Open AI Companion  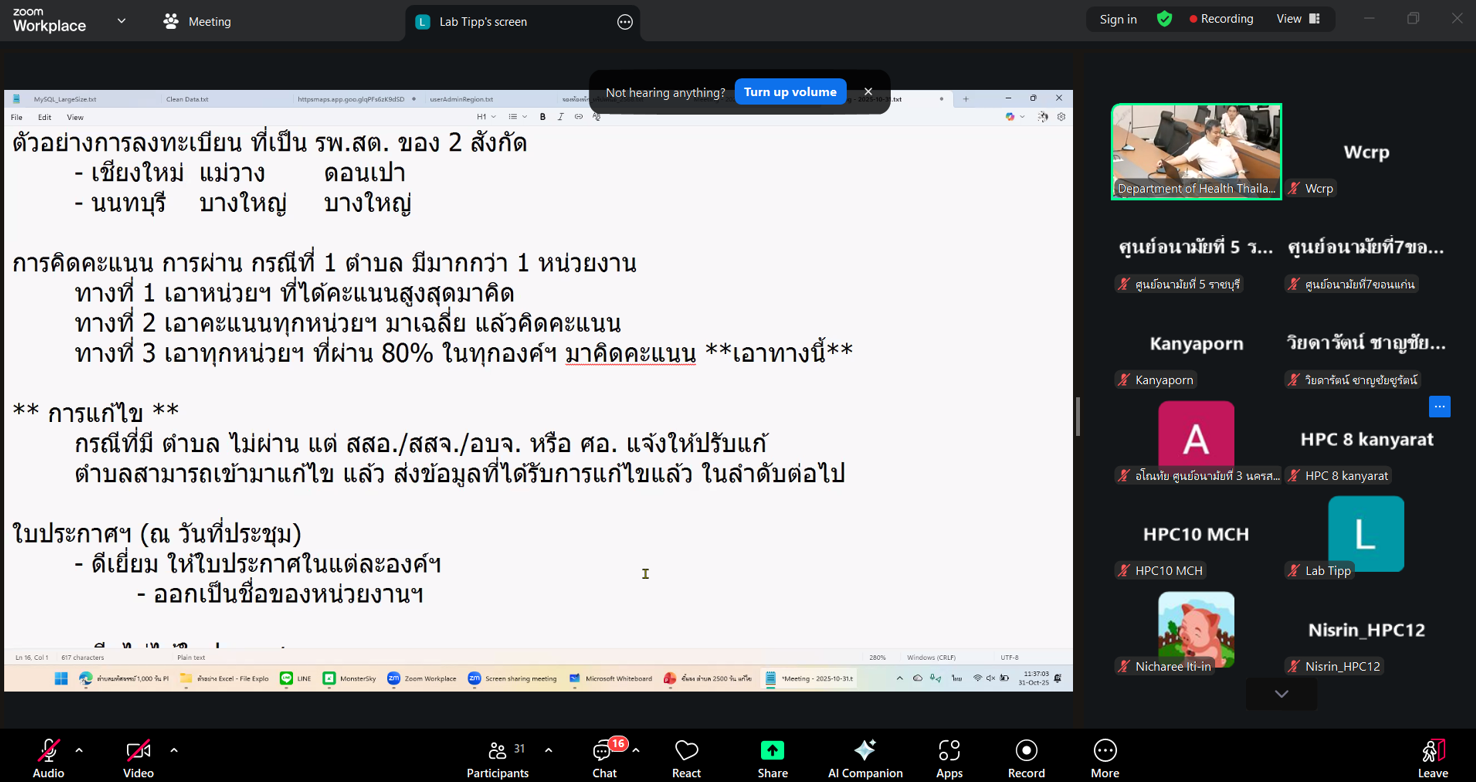865,757
